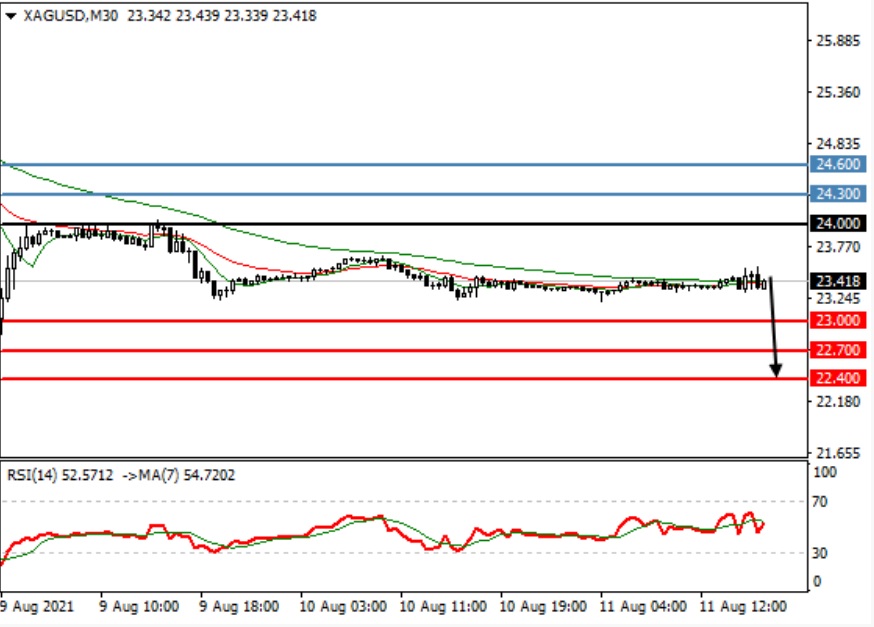Click the current price label 23.418
Viewport: 874px width, 627px height.
pos(838,281)
